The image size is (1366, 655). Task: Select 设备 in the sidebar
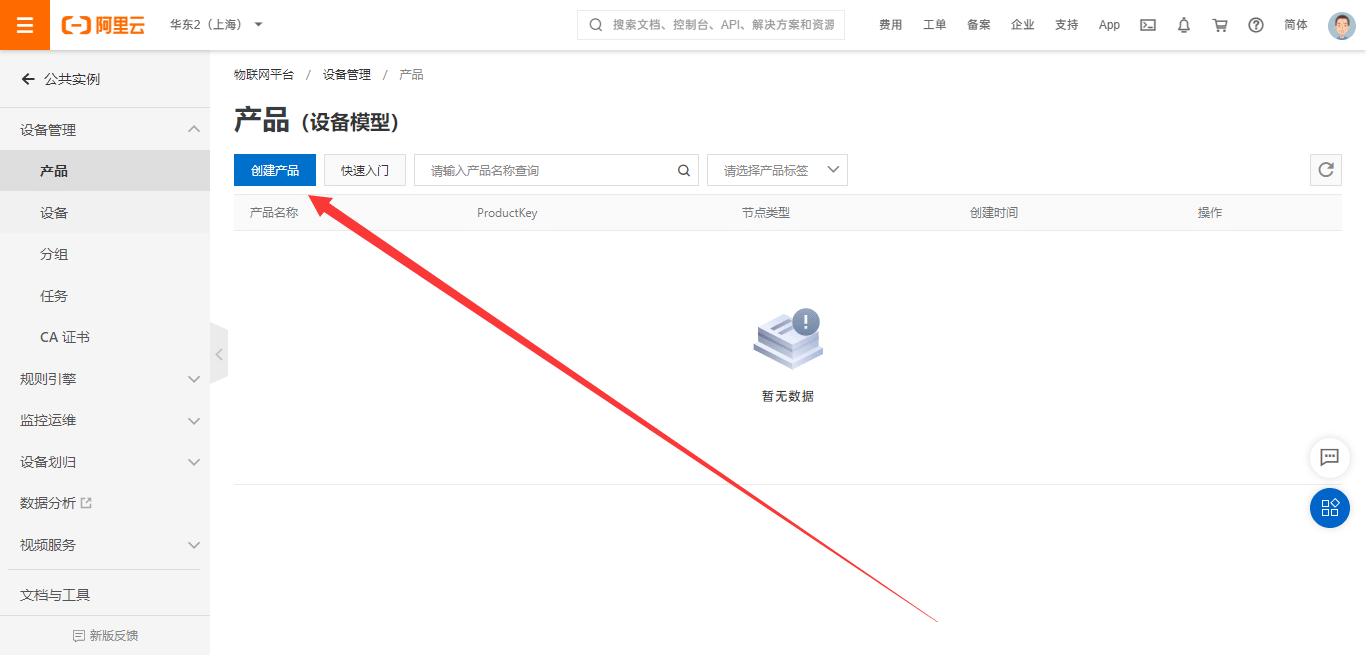click(x=55, y=212)
